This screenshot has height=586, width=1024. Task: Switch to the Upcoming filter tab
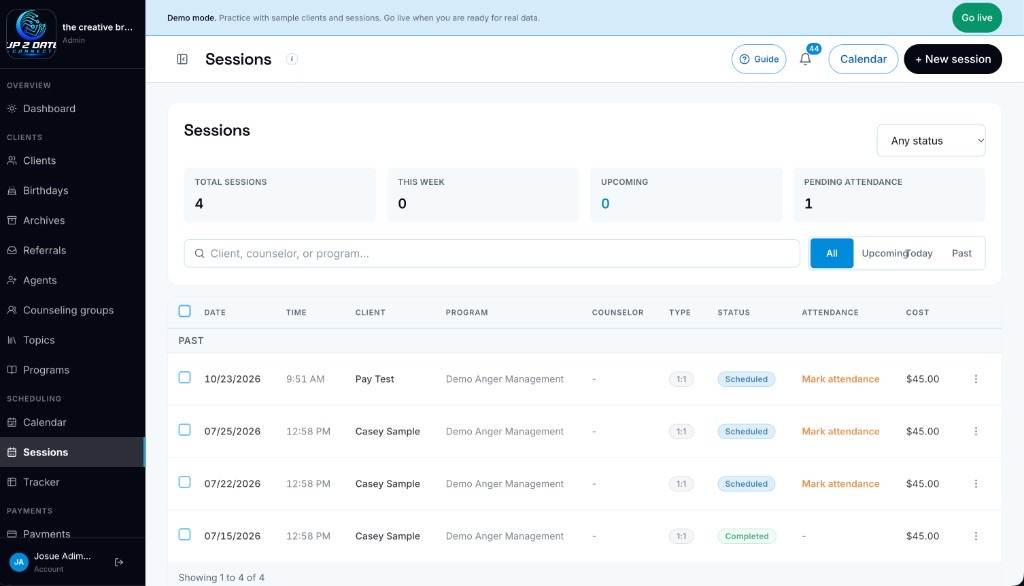[x=883, y=253]
